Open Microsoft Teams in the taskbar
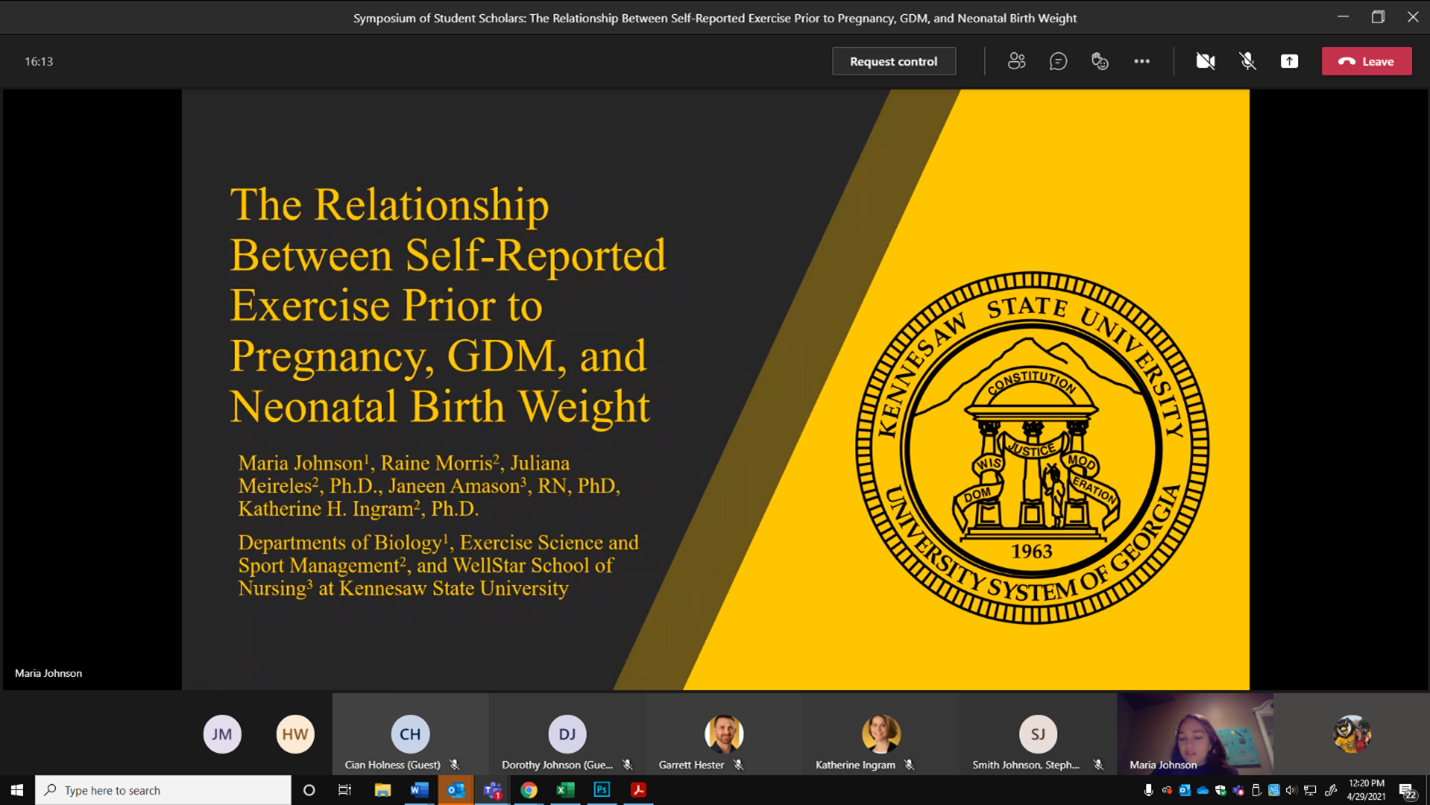1430x805 pixels. click(x=492, y=790)
